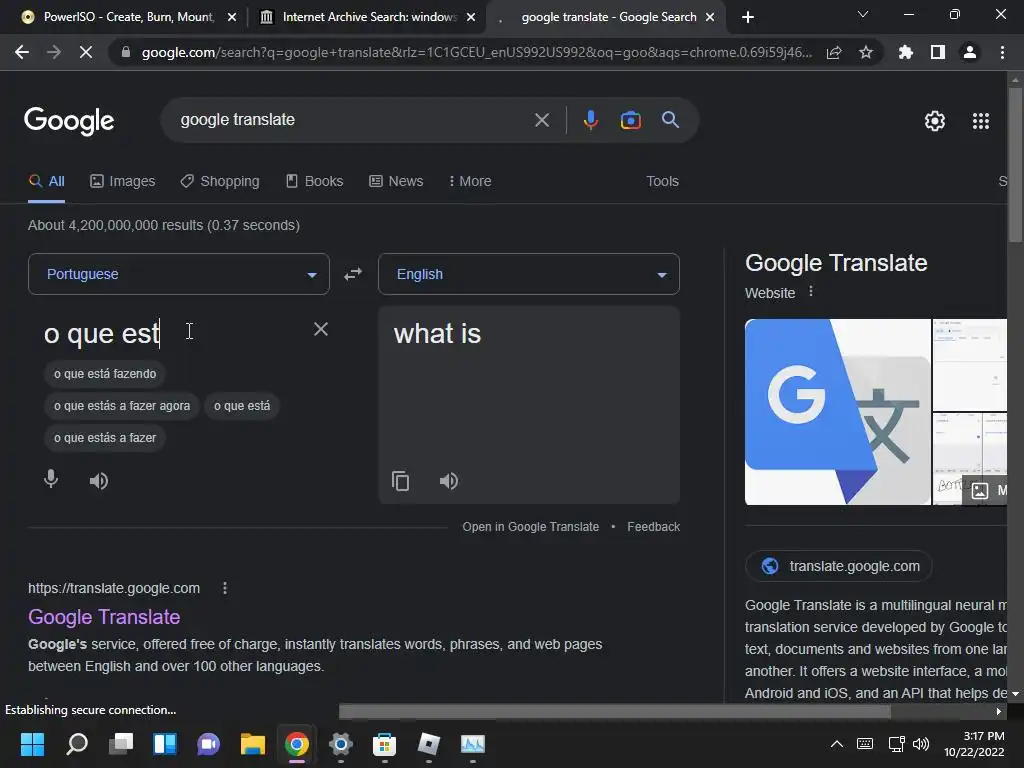The width and height of the screenshot is (1024, 768).
Task: Open Chrome profile avatar
Action: 970,52
